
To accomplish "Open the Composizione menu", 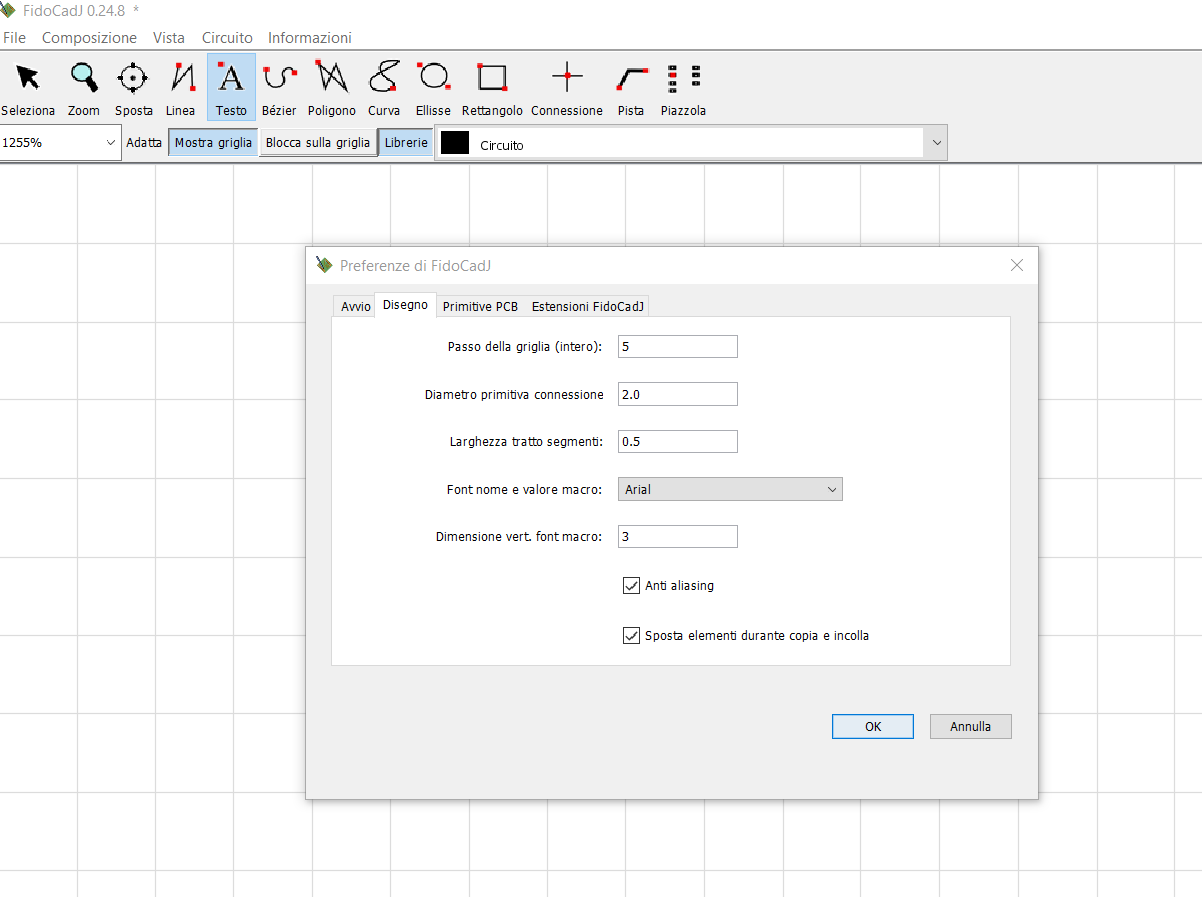I will [89, 38].
